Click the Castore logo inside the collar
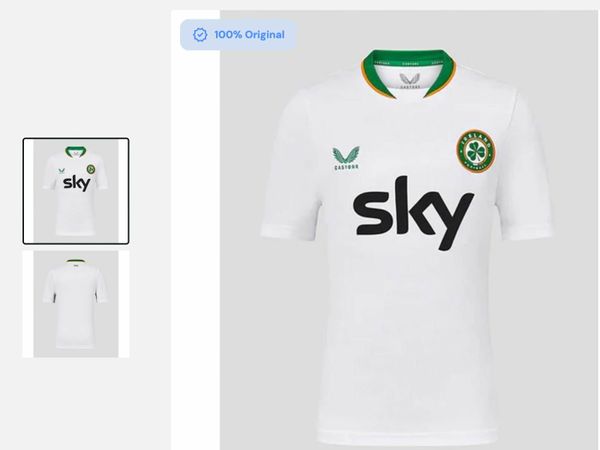Image resolution: width=600 pixels, height=450 pixels. (410, 81)
